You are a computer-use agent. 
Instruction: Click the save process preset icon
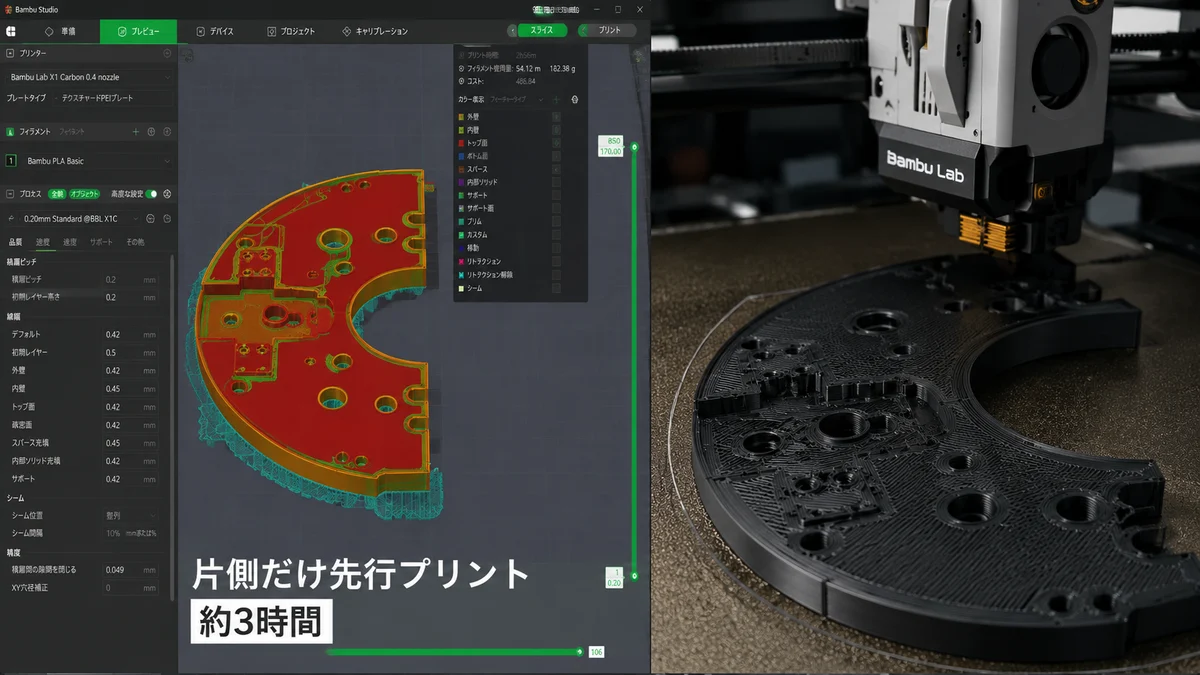(149, 218)
